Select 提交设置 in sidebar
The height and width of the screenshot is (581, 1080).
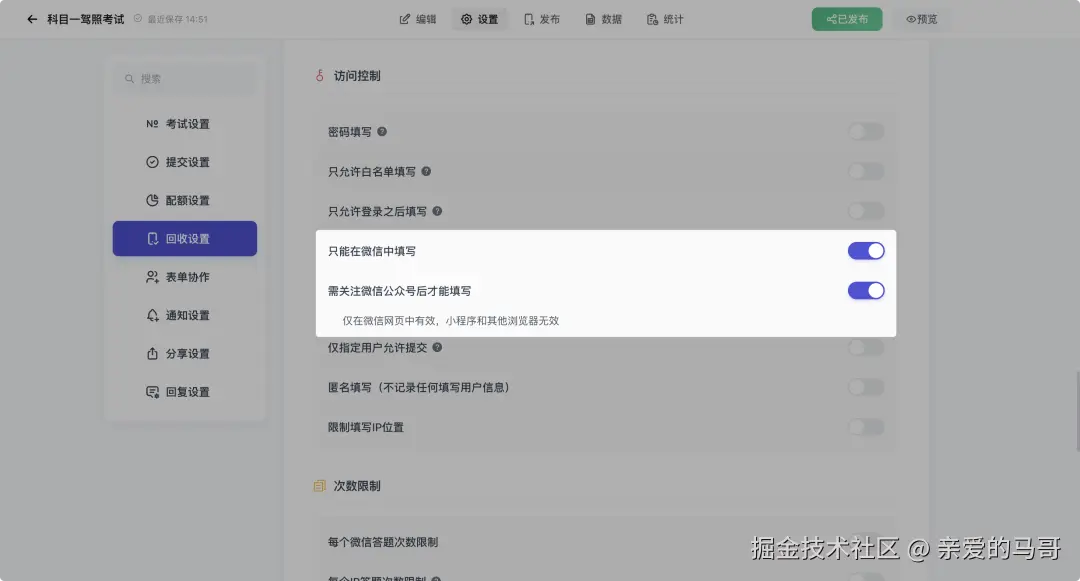pos(185,162)
